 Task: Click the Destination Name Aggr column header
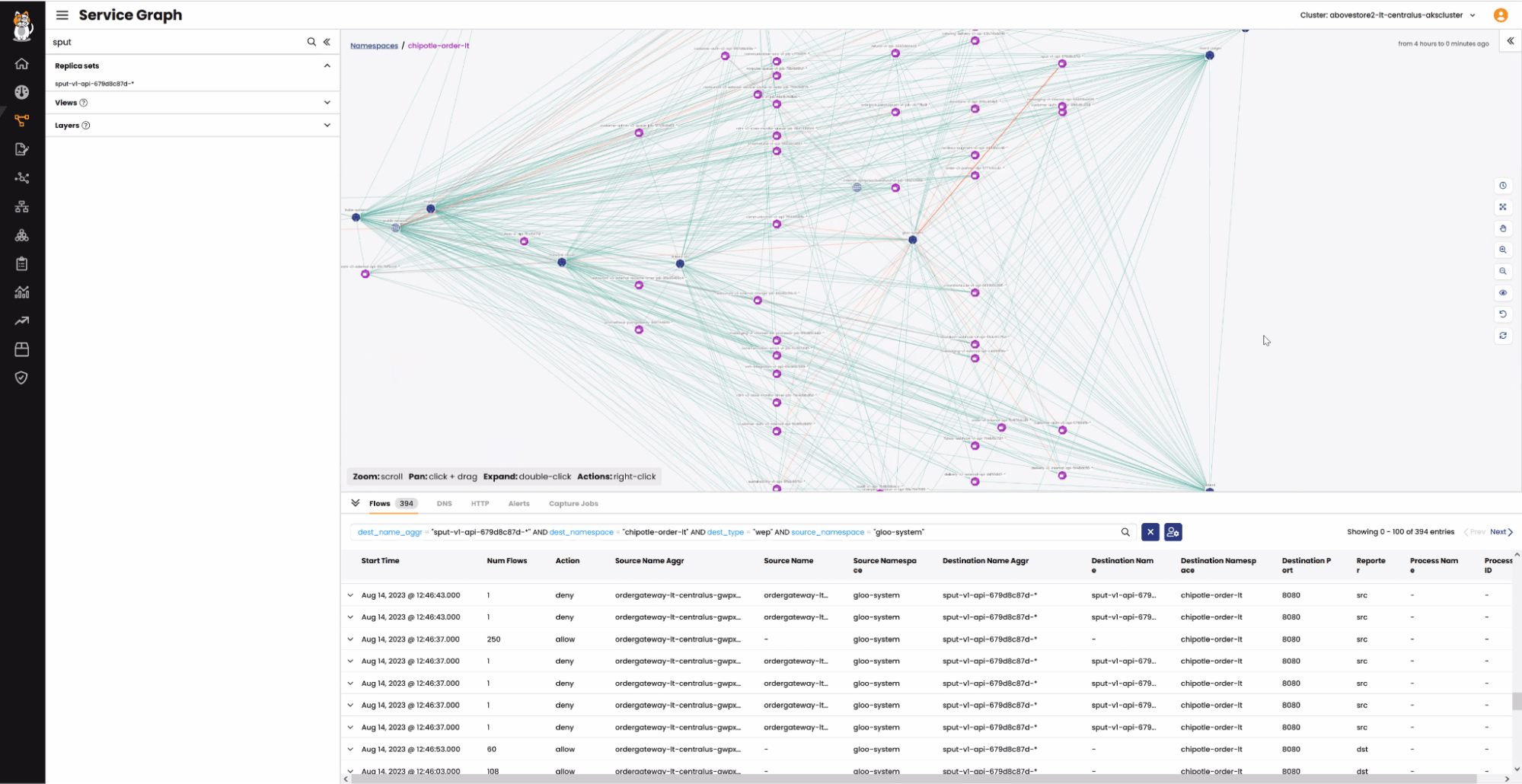[x=985, y=561]
